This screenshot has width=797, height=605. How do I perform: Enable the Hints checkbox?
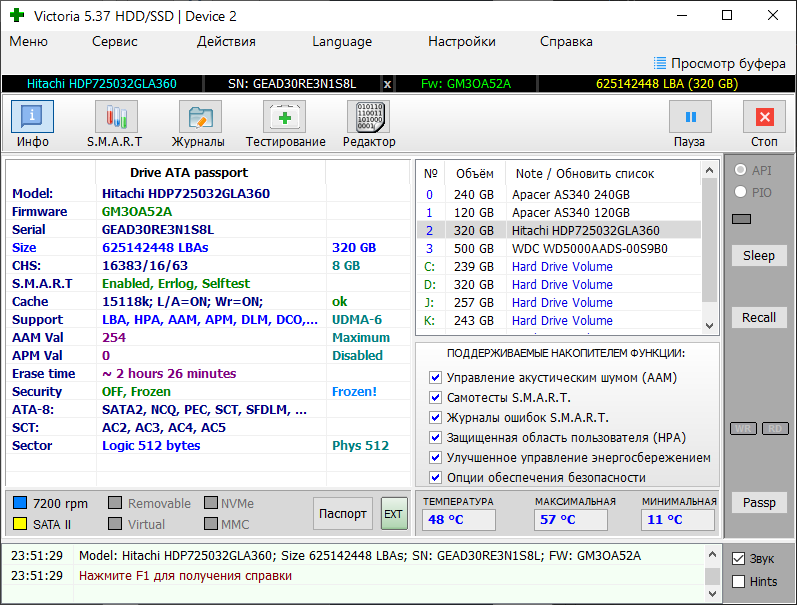(x=739, y=582)
